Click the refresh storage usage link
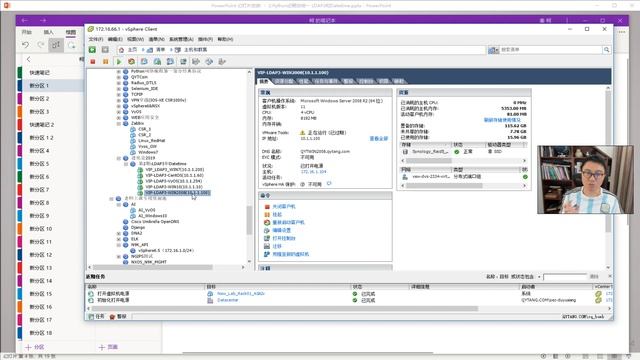Screen dimensions: 640x360 502,120
